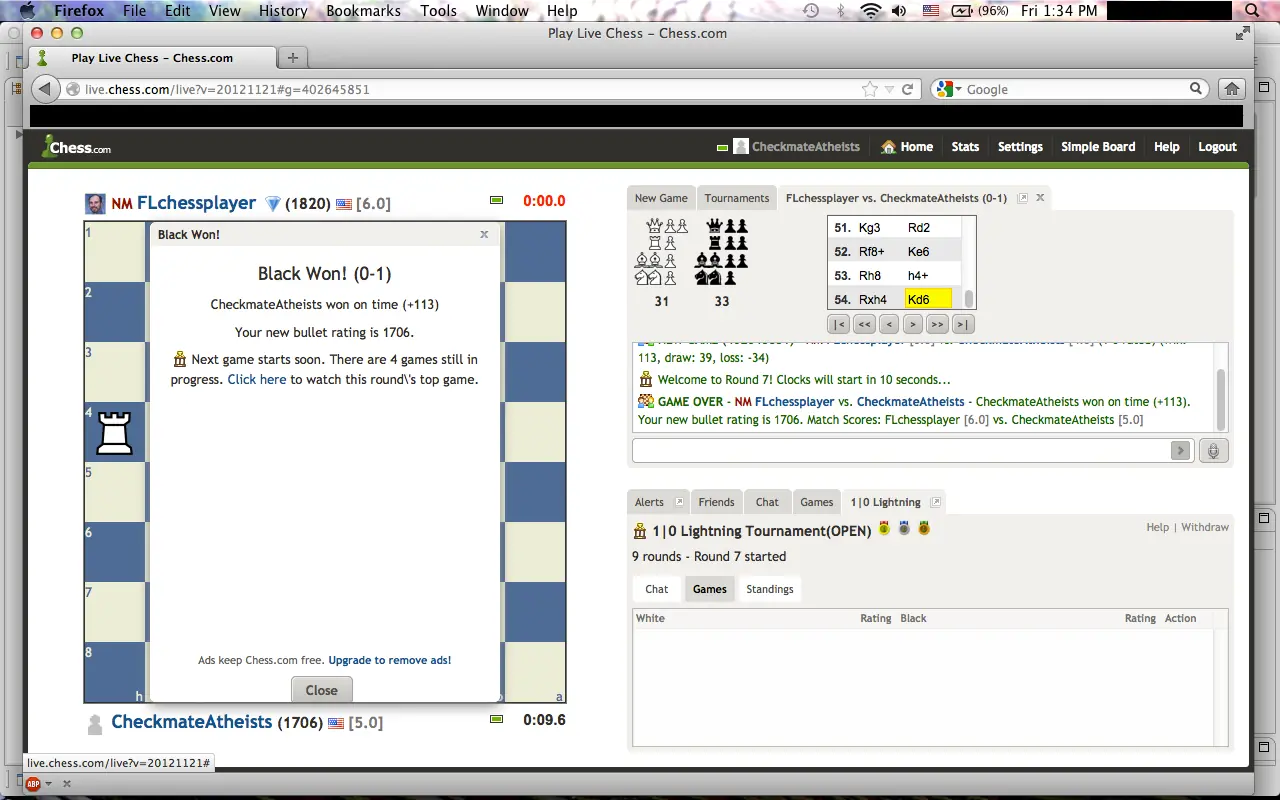Click the home icon in the Chess.com navbar
The image size is (1280, 800).
tap(888, 147)
